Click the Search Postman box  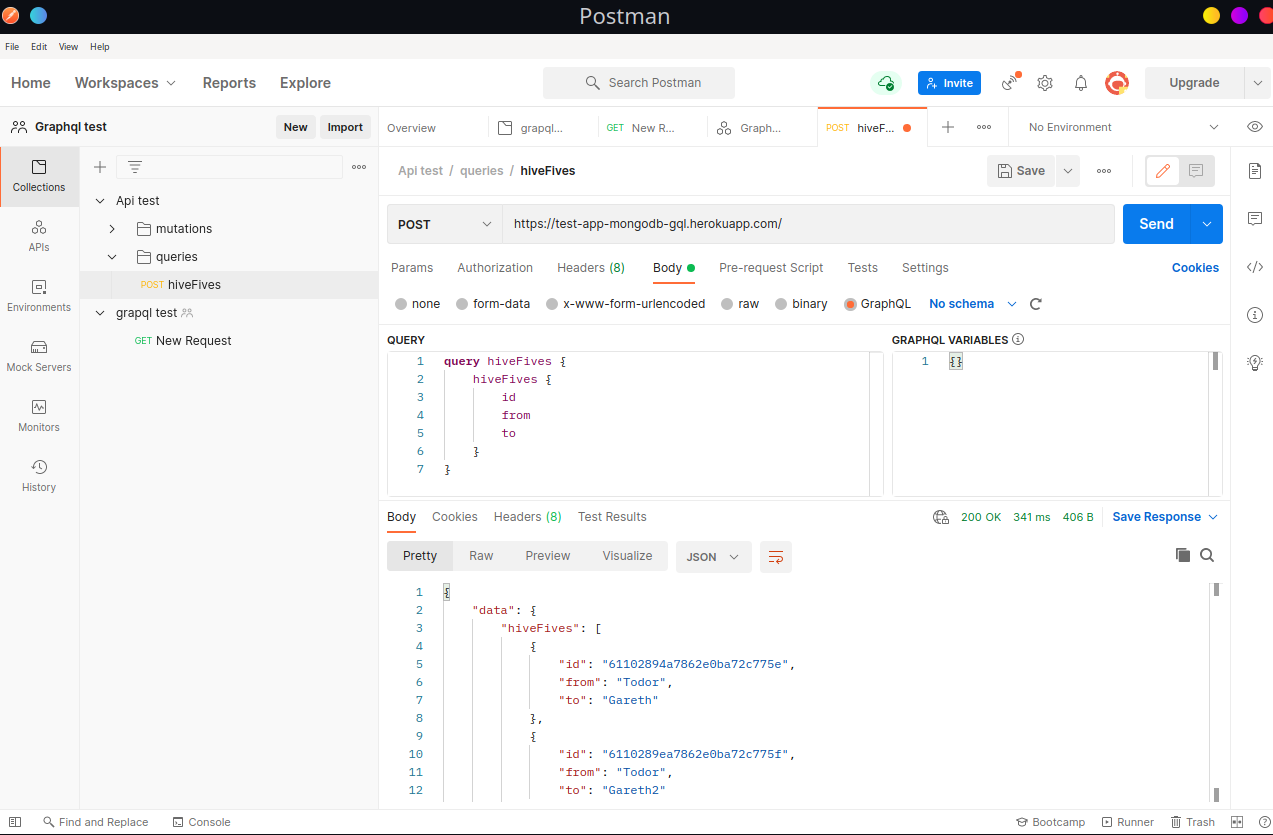[x=639, y=83]
